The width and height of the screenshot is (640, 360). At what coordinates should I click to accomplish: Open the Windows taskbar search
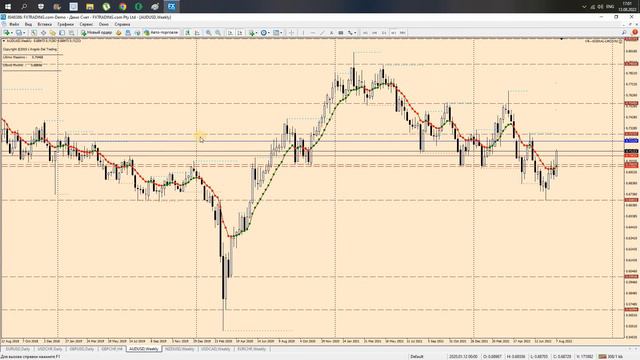coord(24,7)
